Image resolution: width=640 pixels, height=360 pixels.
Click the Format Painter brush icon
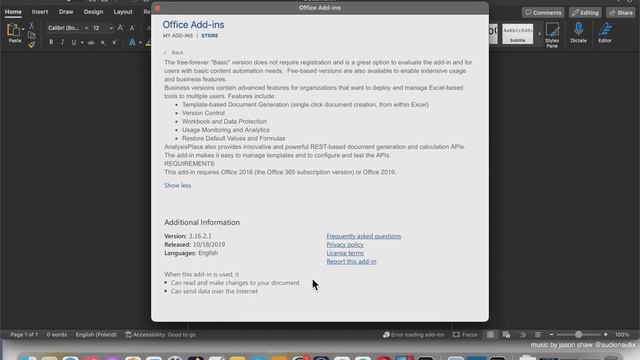point(31,44)
